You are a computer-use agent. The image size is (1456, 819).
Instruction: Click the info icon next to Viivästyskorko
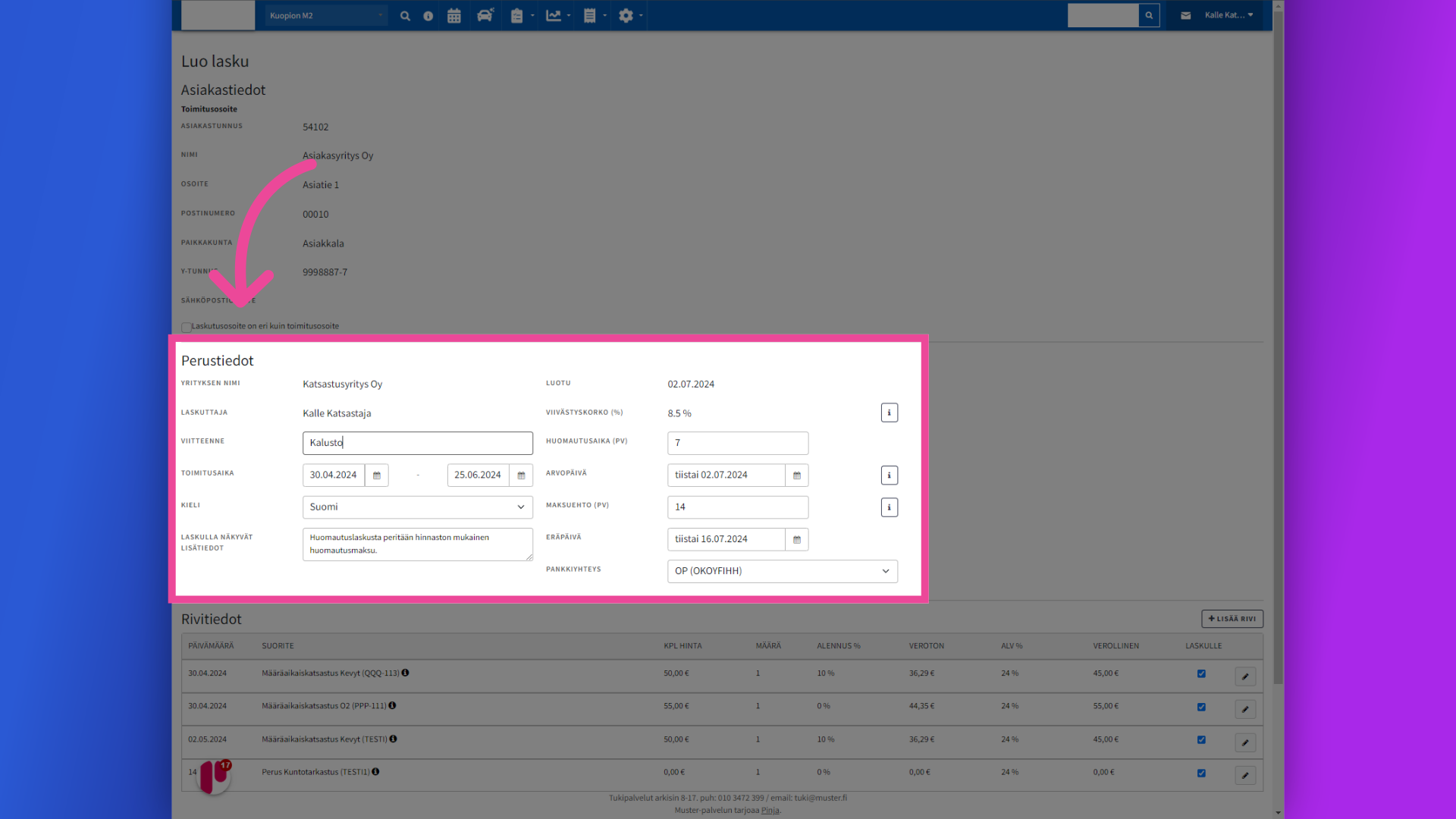tap(889, 413)
